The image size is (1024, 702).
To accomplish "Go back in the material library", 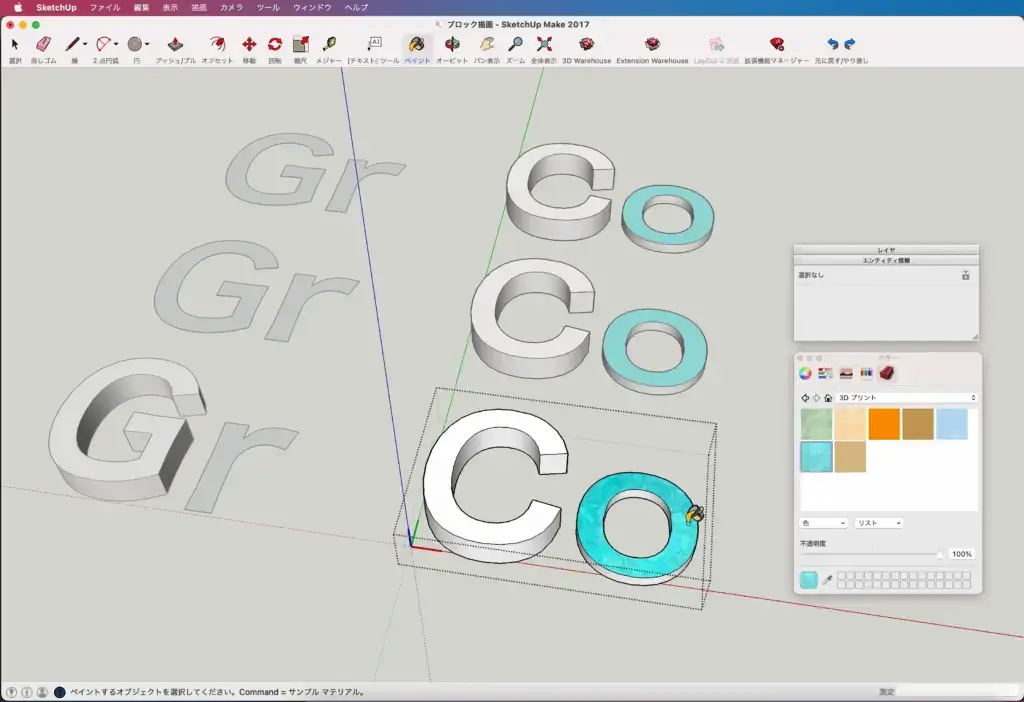I will pos(805,398).
